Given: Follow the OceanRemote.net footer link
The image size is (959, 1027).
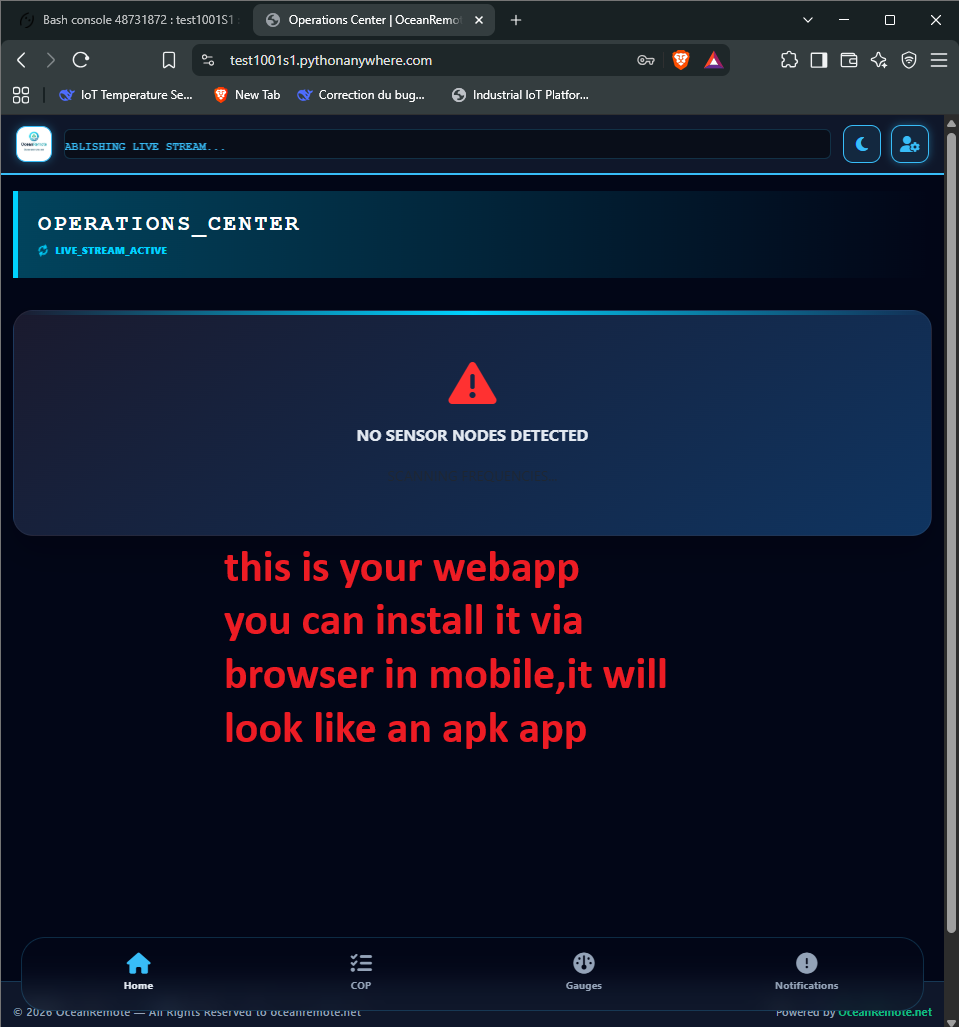Looking at the screenshot, I should point(884,1013).
